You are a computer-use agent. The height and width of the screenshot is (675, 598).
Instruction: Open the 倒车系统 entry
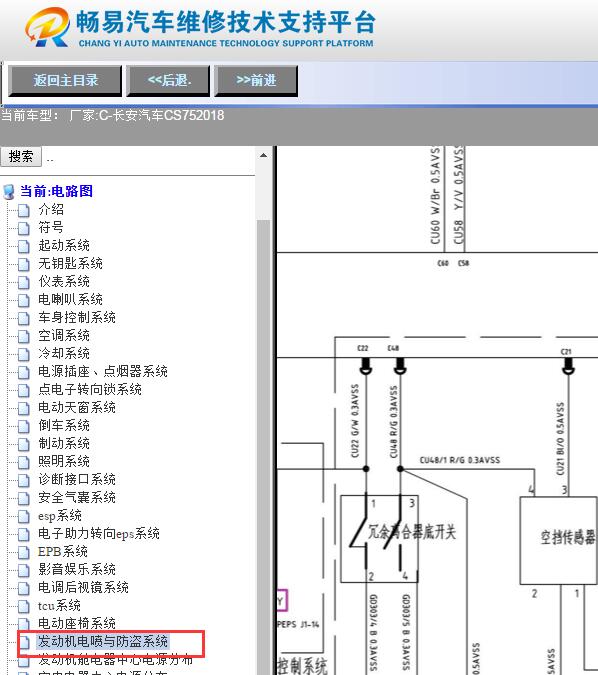pyautogui.click(x=64, y=426)
